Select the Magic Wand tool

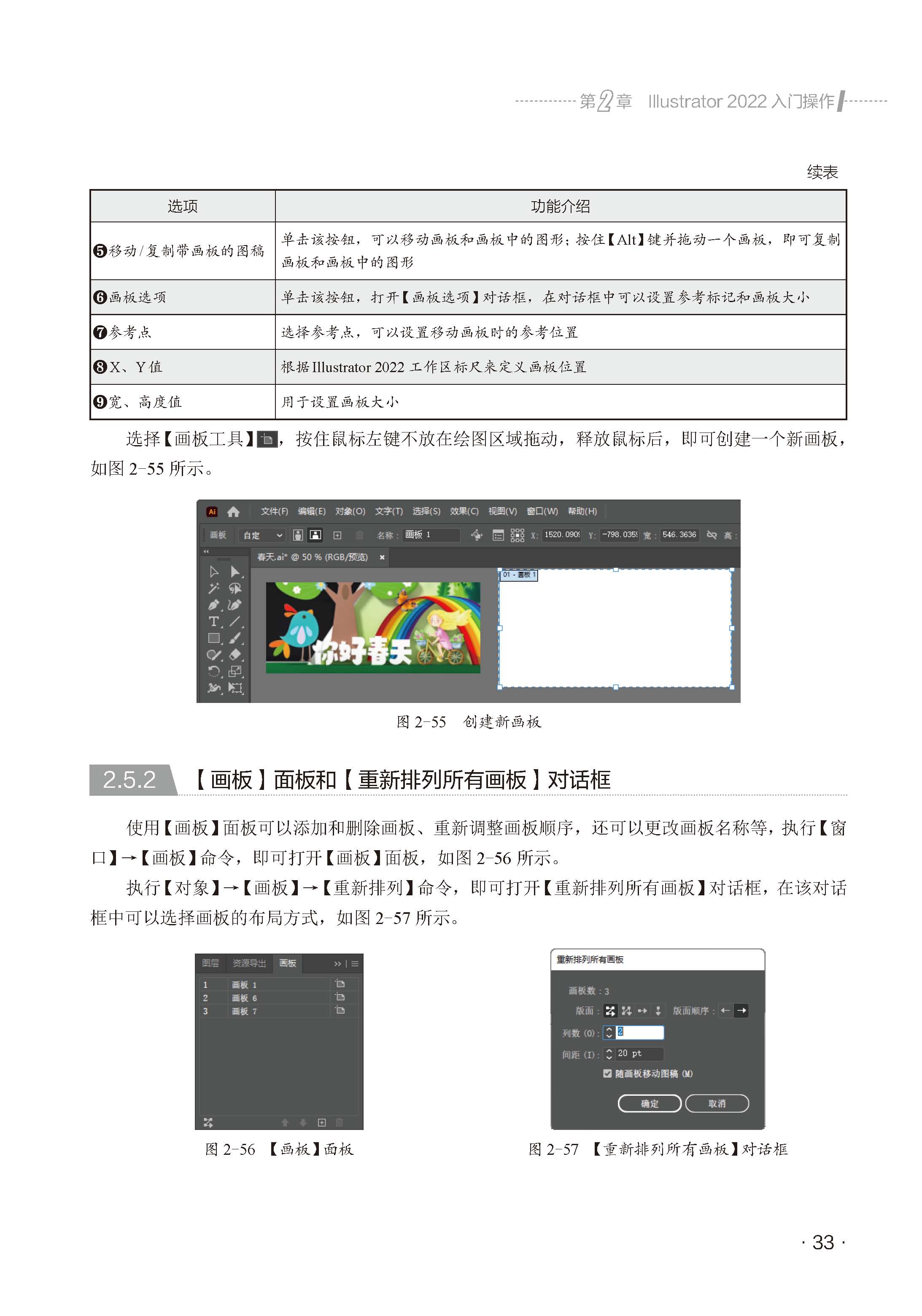[x=214, y=588]
